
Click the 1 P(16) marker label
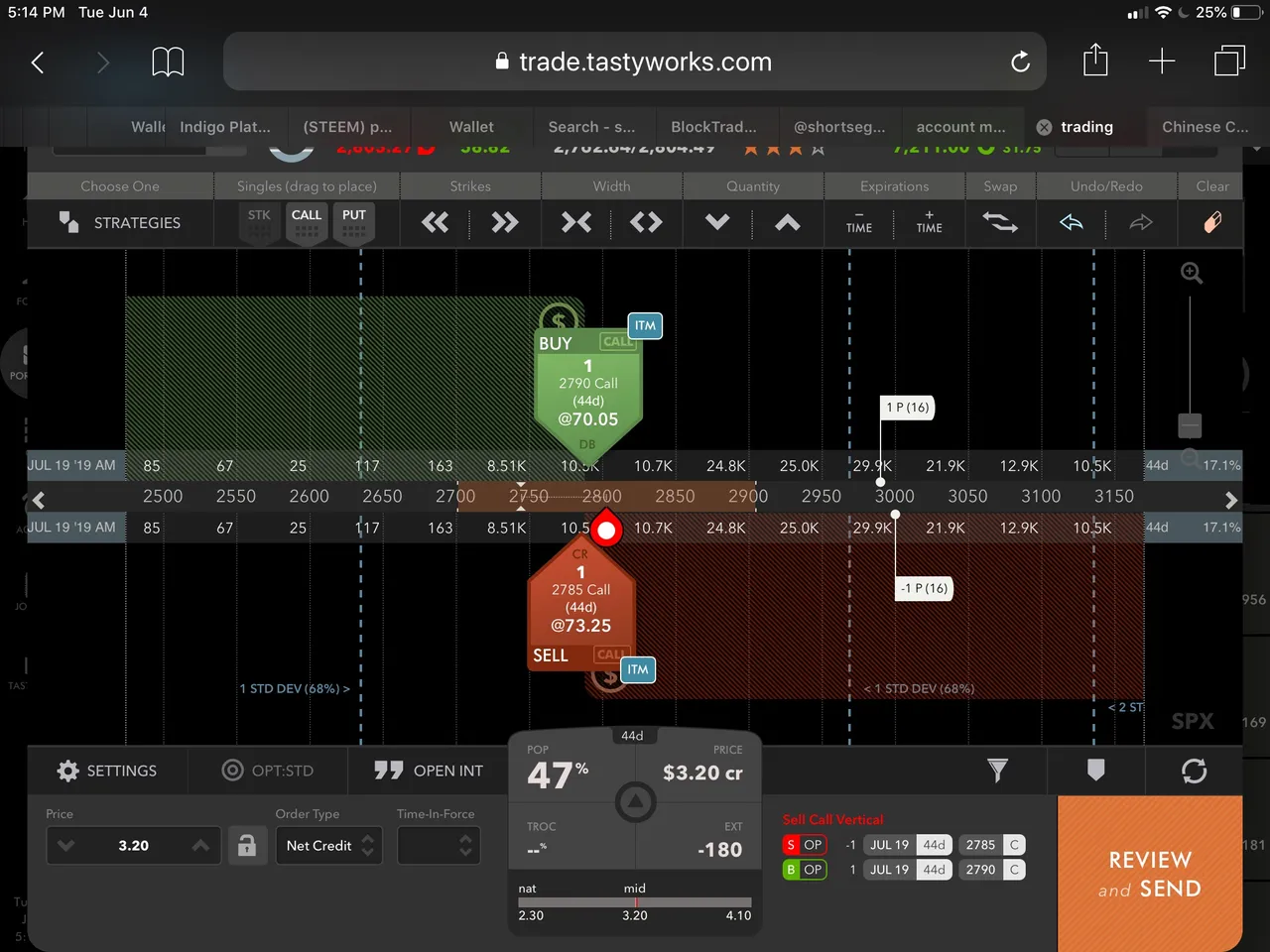point(908,408)
